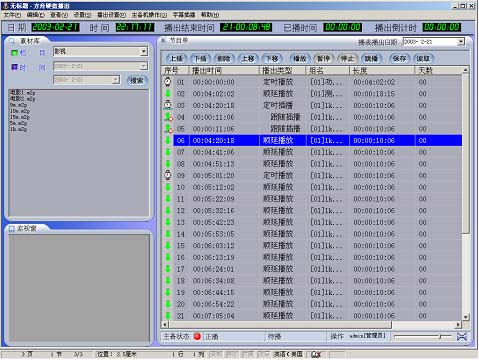Click the clock icon on row 09
Viewport: 479px width, 360px height.
[x=168, y=175]
